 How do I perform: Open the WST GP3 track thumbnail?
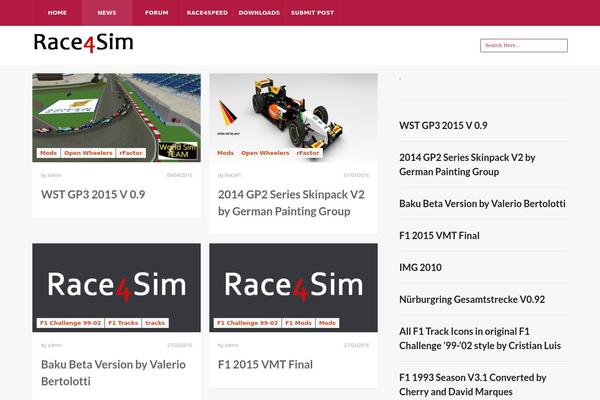[116, 118]
